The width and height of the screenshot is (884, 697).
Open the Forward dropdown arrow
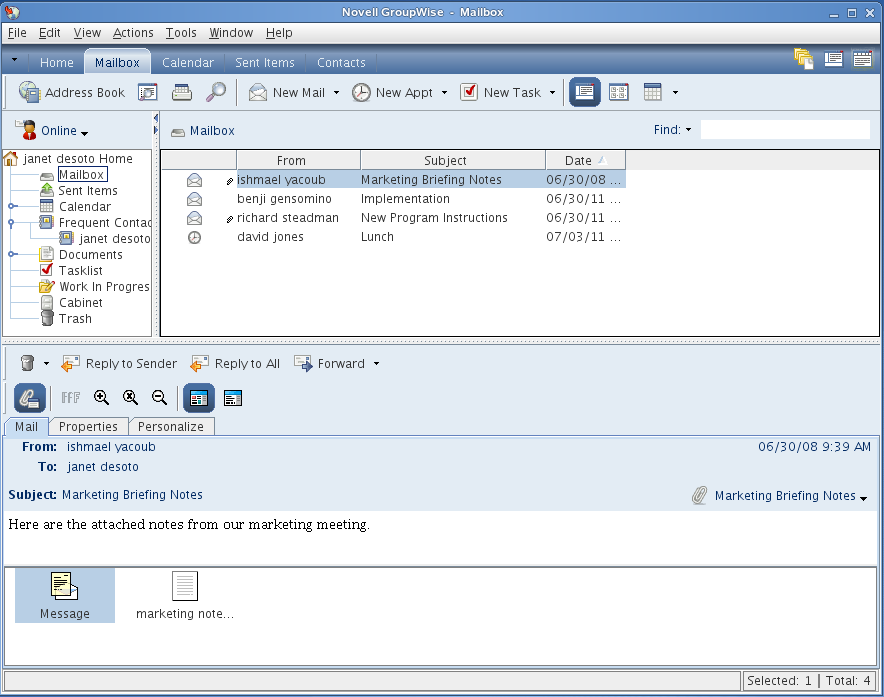[x=374, y=363]
